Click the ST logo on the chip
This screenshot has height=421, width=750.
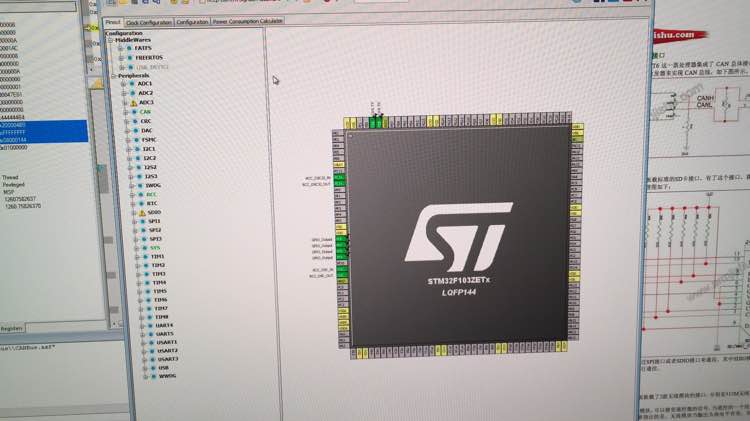pos(458,236)
